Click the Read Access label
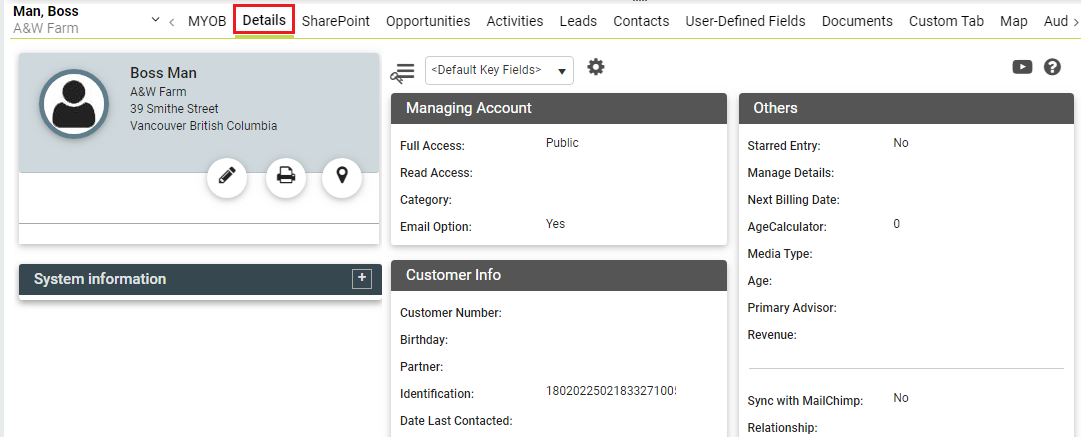 (436, 173)
